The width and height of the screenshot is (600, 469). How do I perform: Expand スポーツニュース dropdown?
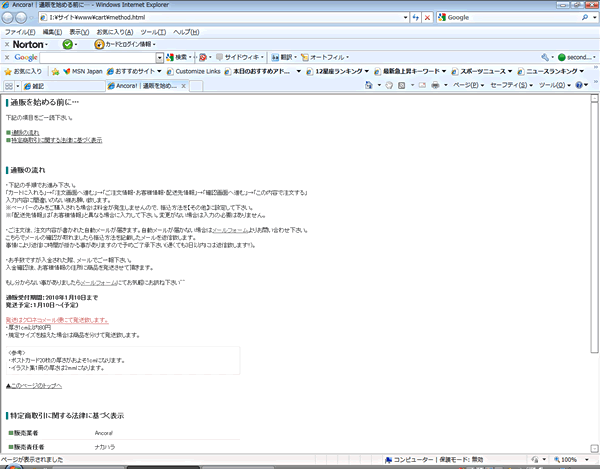[x=510, y=72]
